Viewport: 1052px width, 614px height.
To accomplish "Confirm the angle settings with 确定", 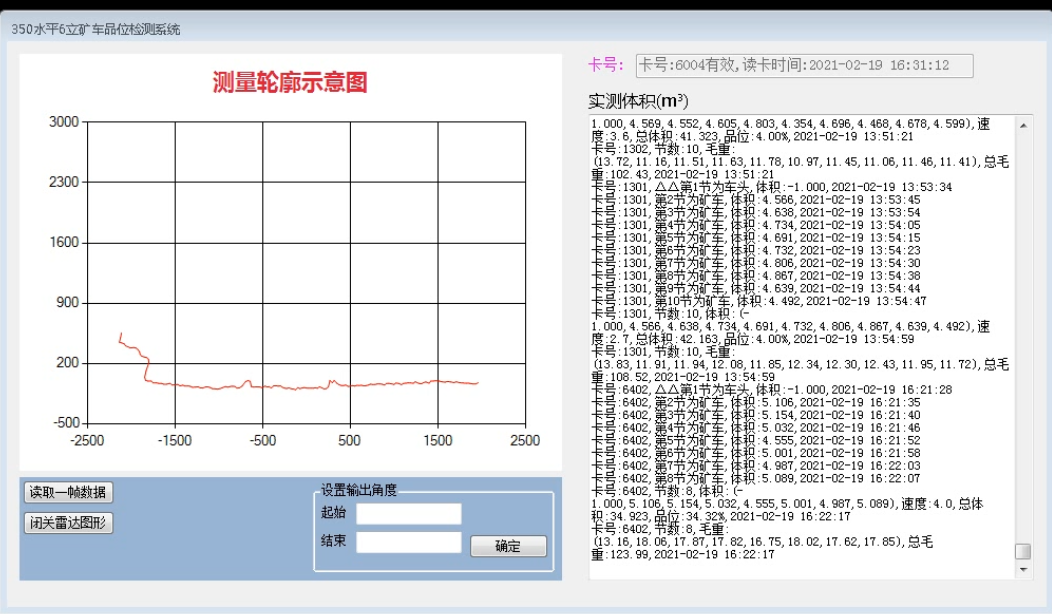I will click(x=508, y=546).
